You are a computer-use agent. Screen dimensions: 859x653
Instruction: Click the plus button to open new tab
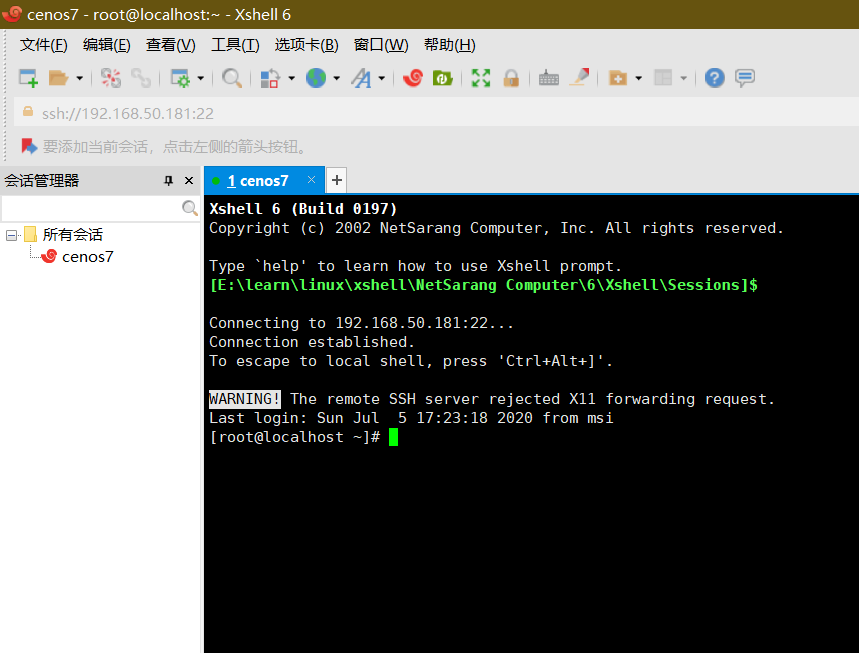pyautogui.click(x=335, y=180)
